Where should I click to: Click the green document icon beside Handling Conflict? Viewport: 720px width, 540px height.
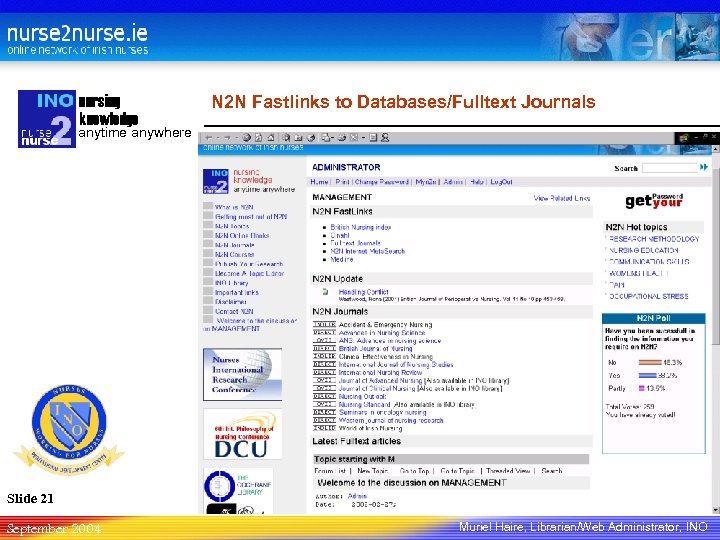click(x=326, y=292)
